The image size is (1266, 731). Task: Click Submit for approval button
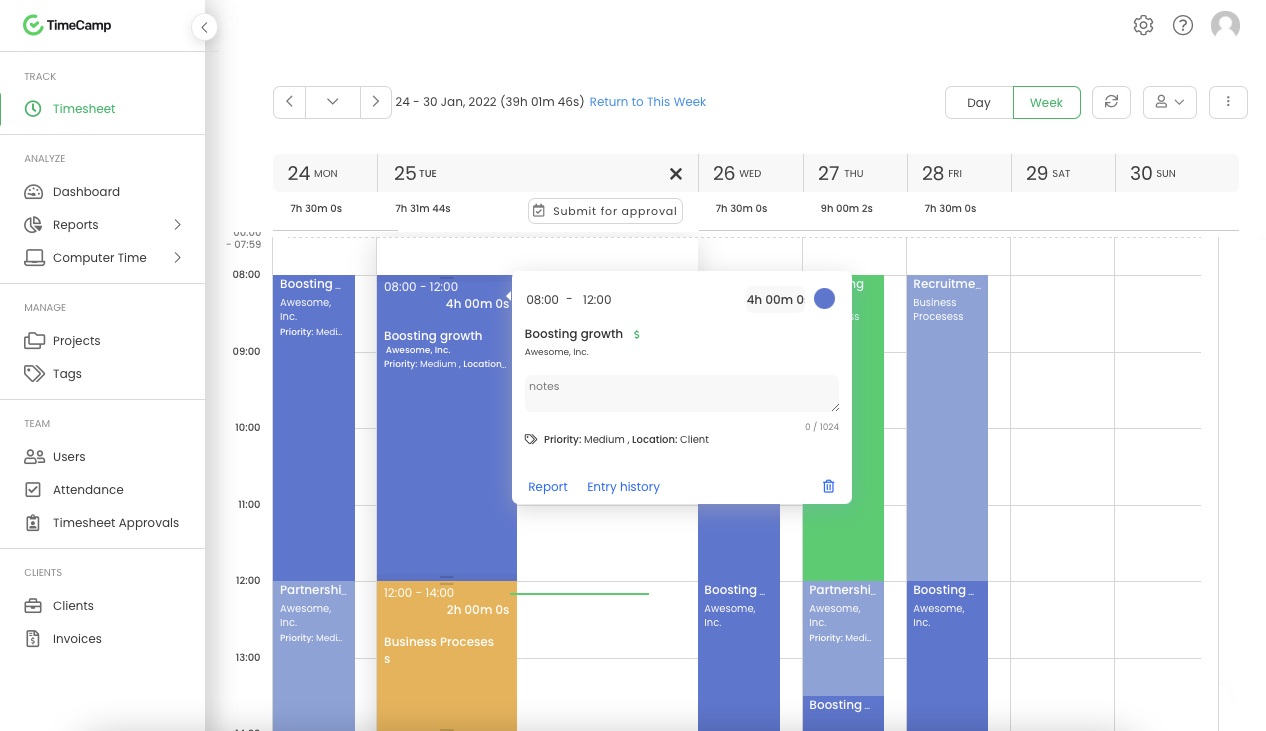pos(605,211)
